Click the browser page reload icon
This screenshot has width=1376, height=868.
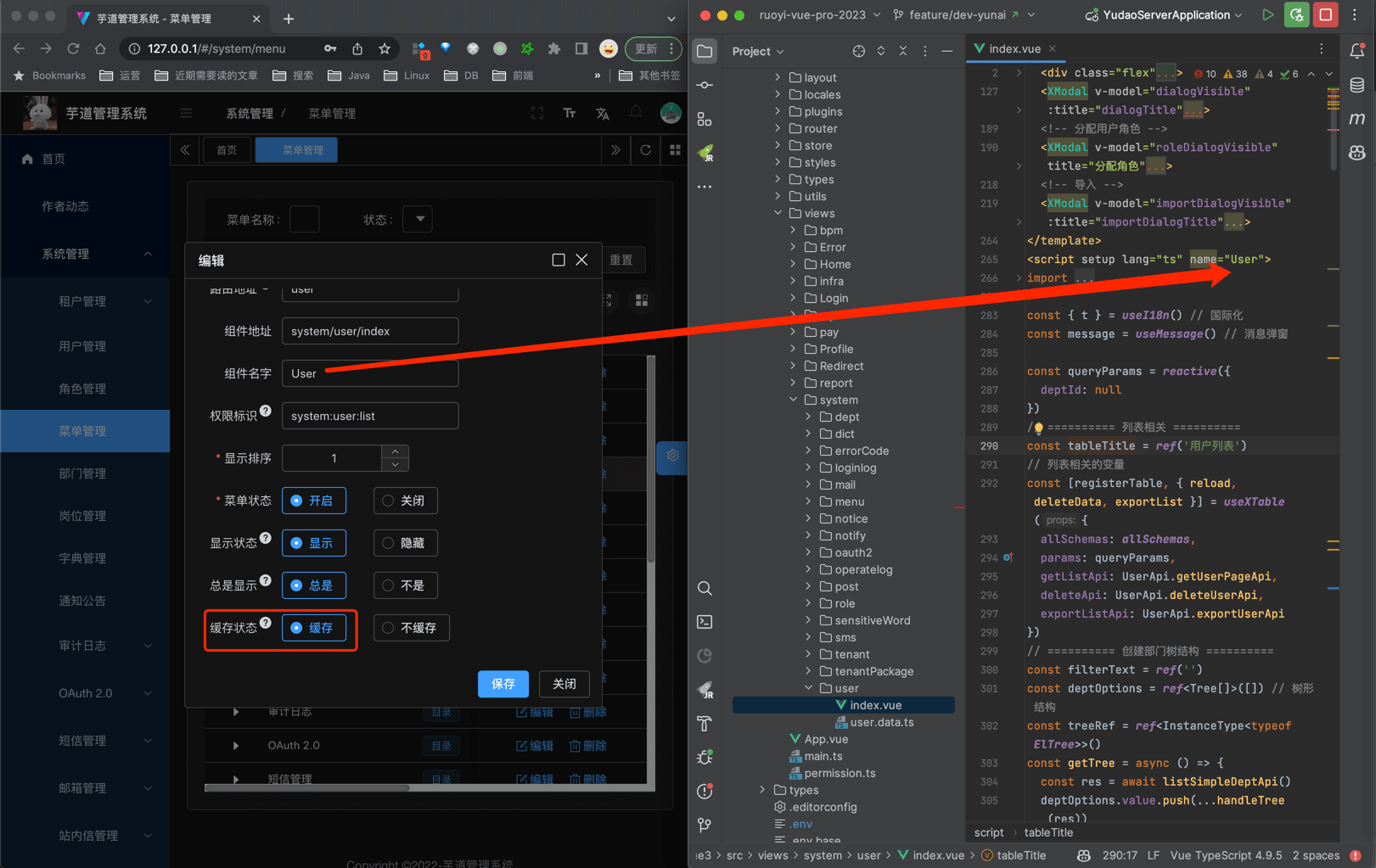(73, 49)
